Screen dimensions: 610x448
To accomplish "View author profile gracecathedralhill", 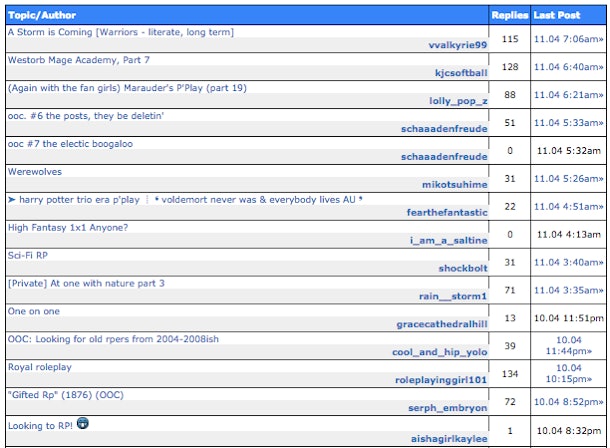I will 442,324.
